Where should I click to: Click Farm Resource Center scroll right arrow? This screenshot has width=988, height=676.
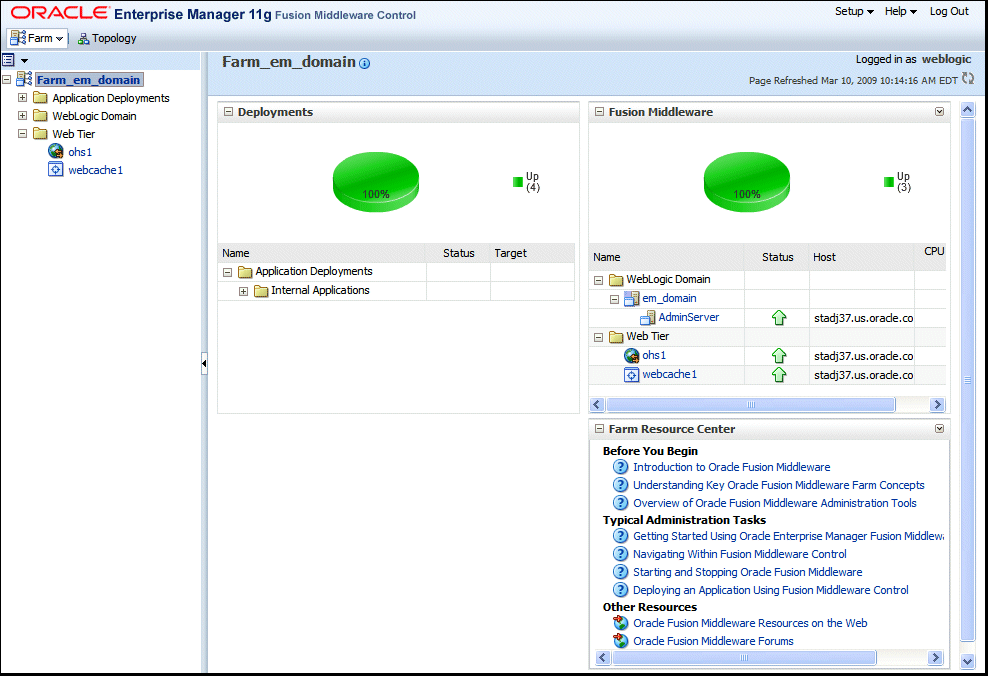(936, 657)
